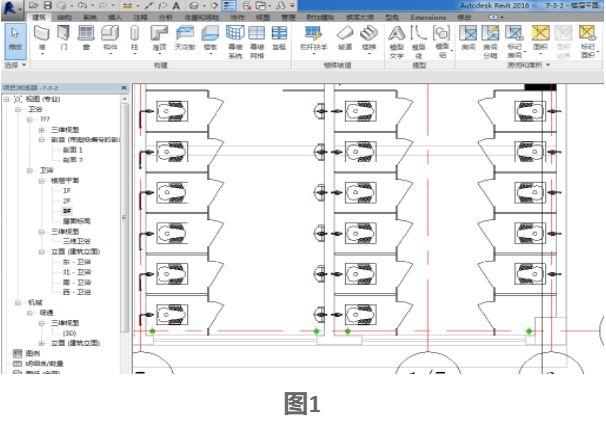Open the Room and Area (房间和面积) panel dropdown
Screen dimensions: 606x421
[529, 65]
